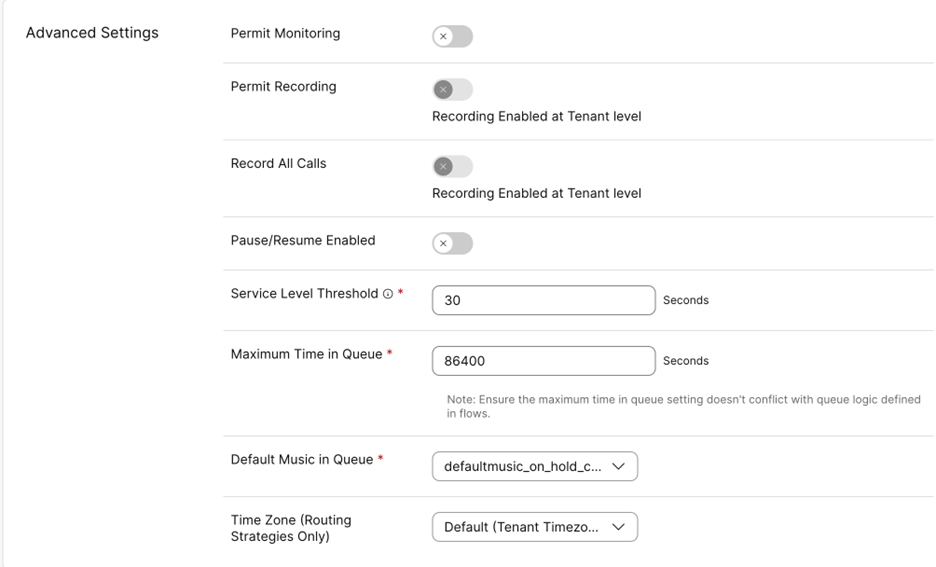This screenshot has width=936, height=567.
Task: Click the Permit Monitoring label
Action: [x=285, y=33]
